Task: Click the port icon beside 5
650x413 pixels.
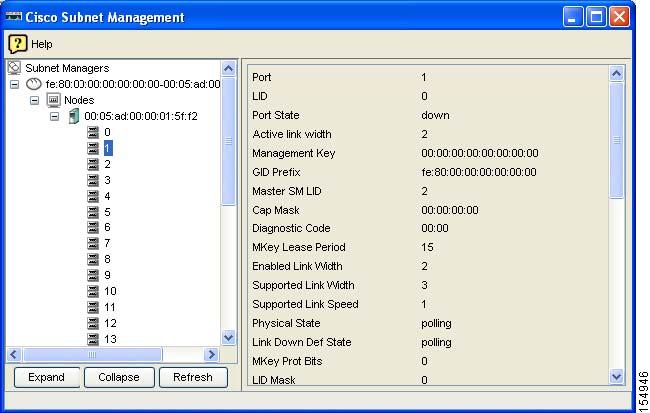Action: point(93,212)
